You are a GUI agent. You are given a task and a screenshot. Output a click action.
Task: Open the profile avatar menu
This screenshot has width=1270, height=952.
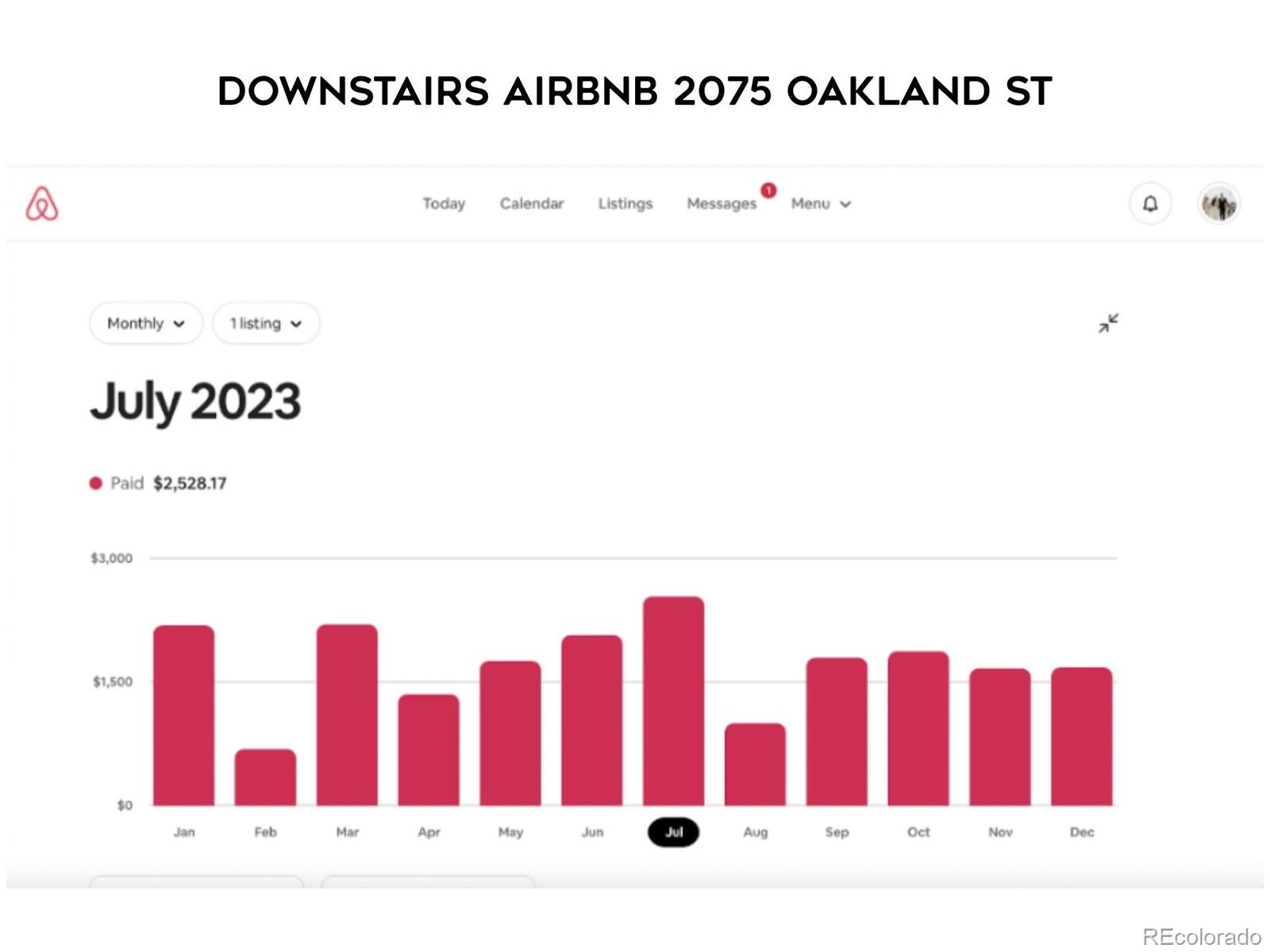(1218, 204)
